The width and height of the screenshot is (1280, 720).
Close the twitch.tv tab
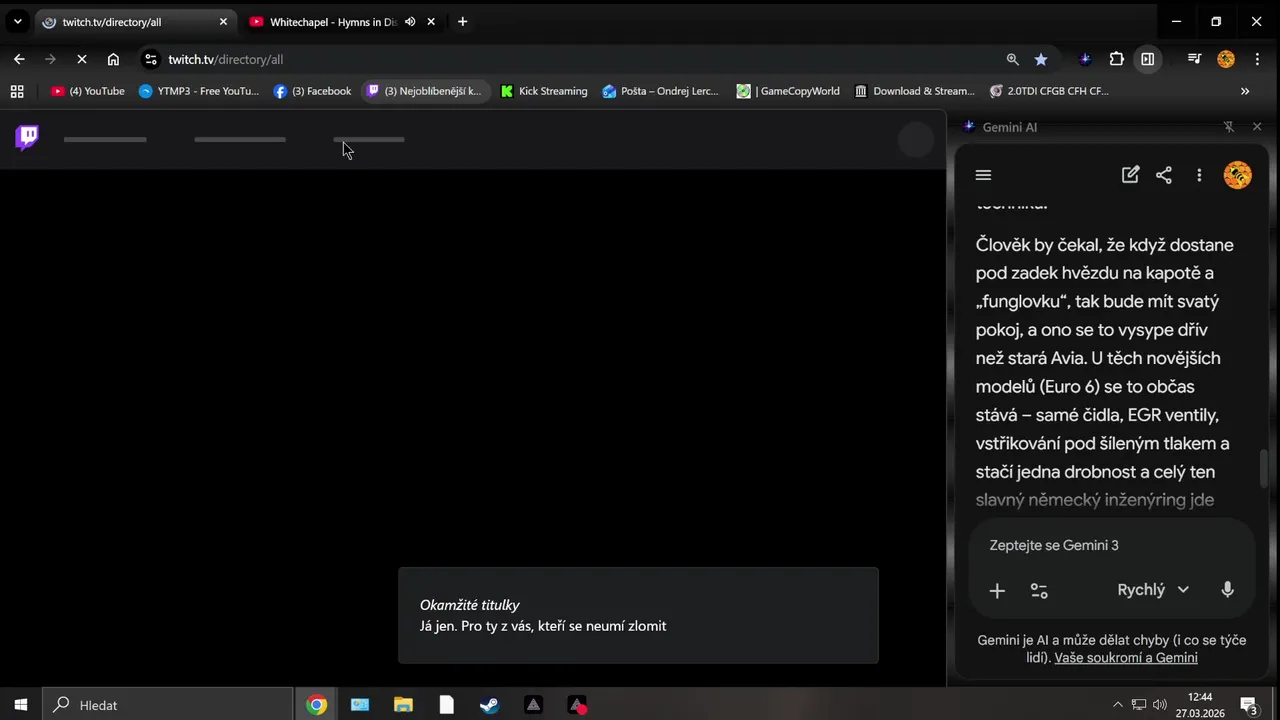(223, 22)
